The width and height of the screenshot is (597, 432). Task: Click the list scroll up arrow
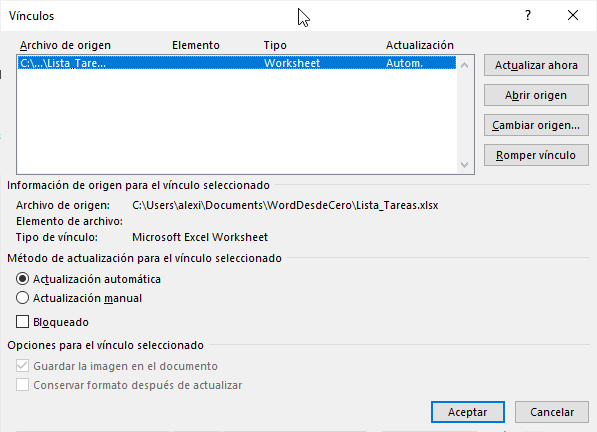pyautogui.click(x=464, y=65)
